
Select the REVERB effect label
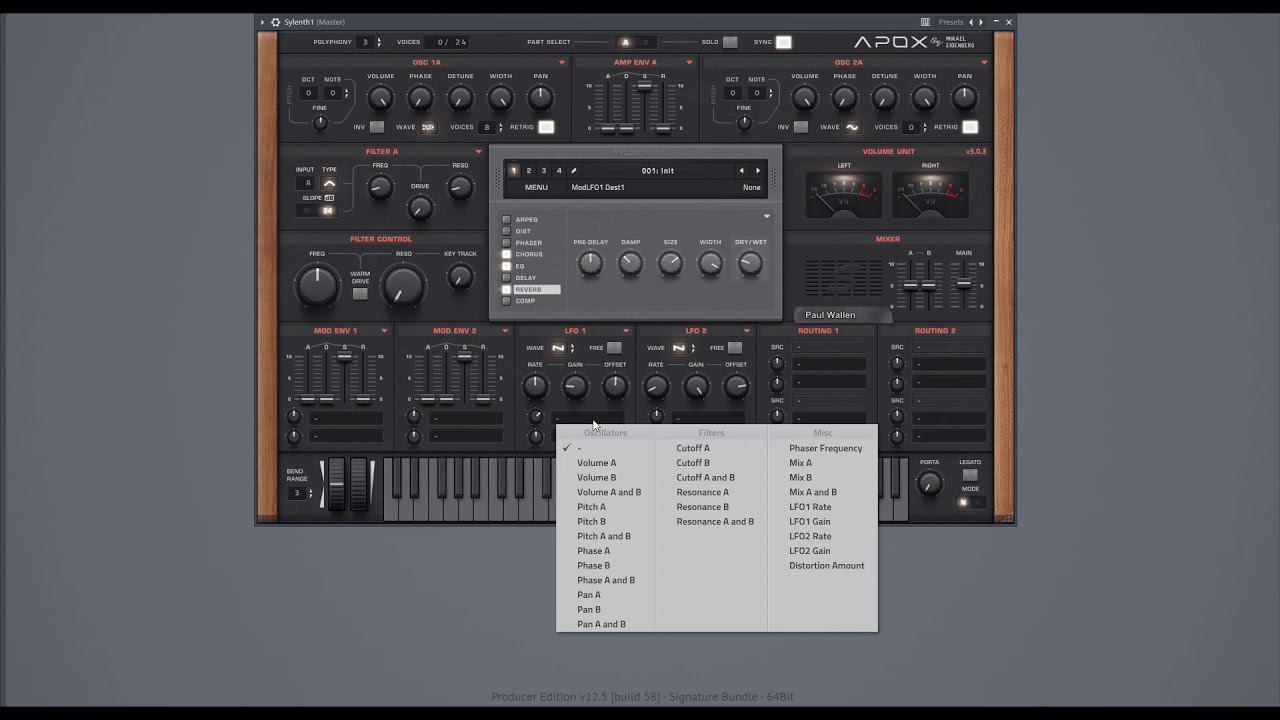click(x=528, y=290)
